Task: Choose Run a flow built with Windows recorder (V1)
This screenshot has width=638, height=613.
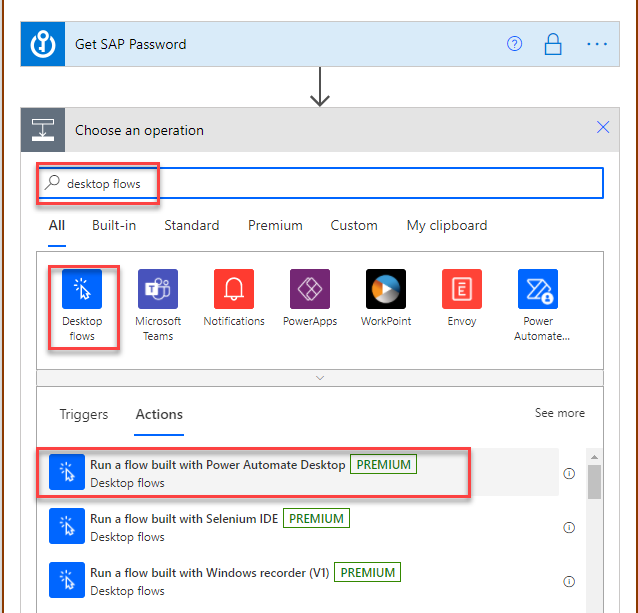Action: [298, 580]
